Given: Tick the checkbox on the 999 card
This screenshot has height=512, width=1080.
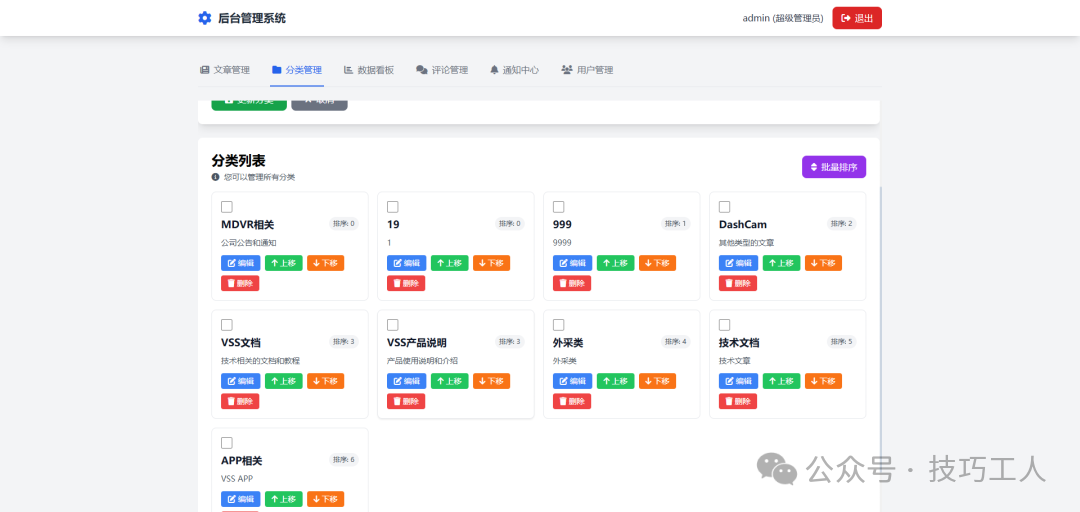Looking at the screenshot, I should (x=559, y=207).
